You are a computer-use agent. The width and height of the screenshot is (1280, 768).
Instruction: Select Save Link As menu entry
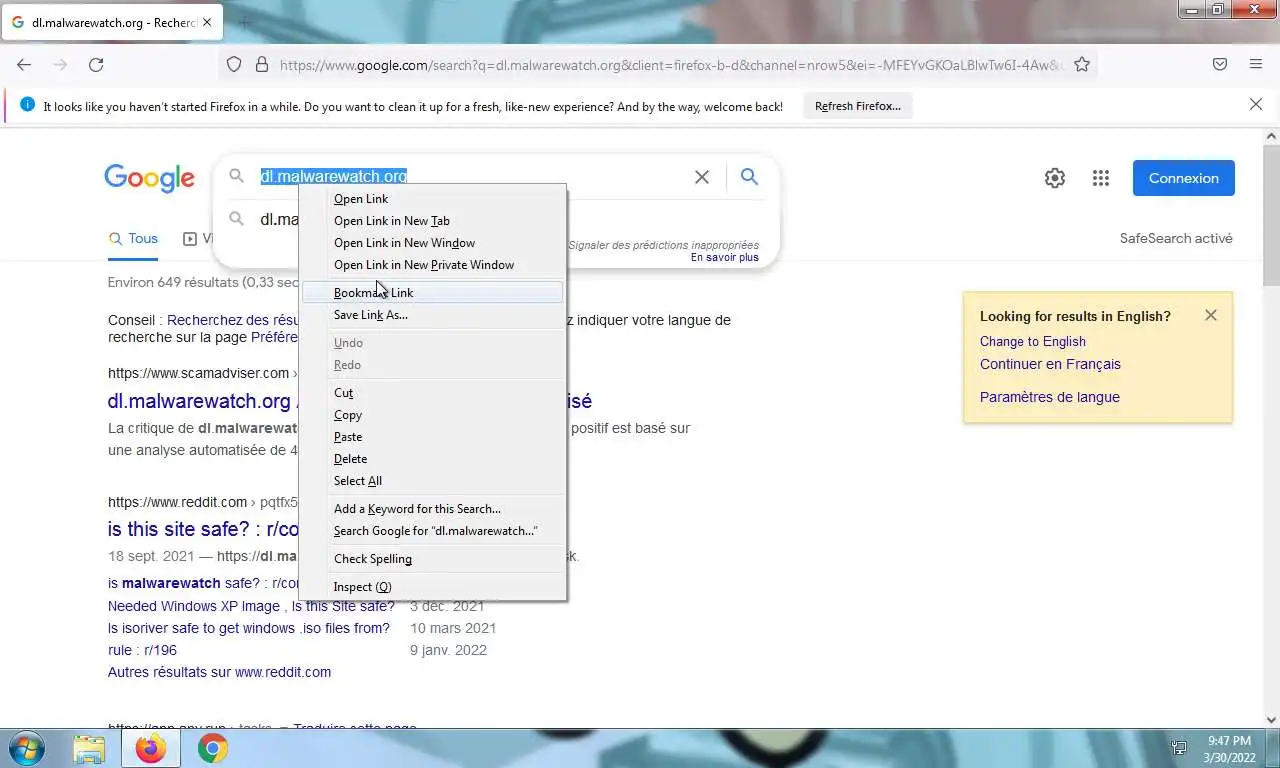(x=433, y=315)
